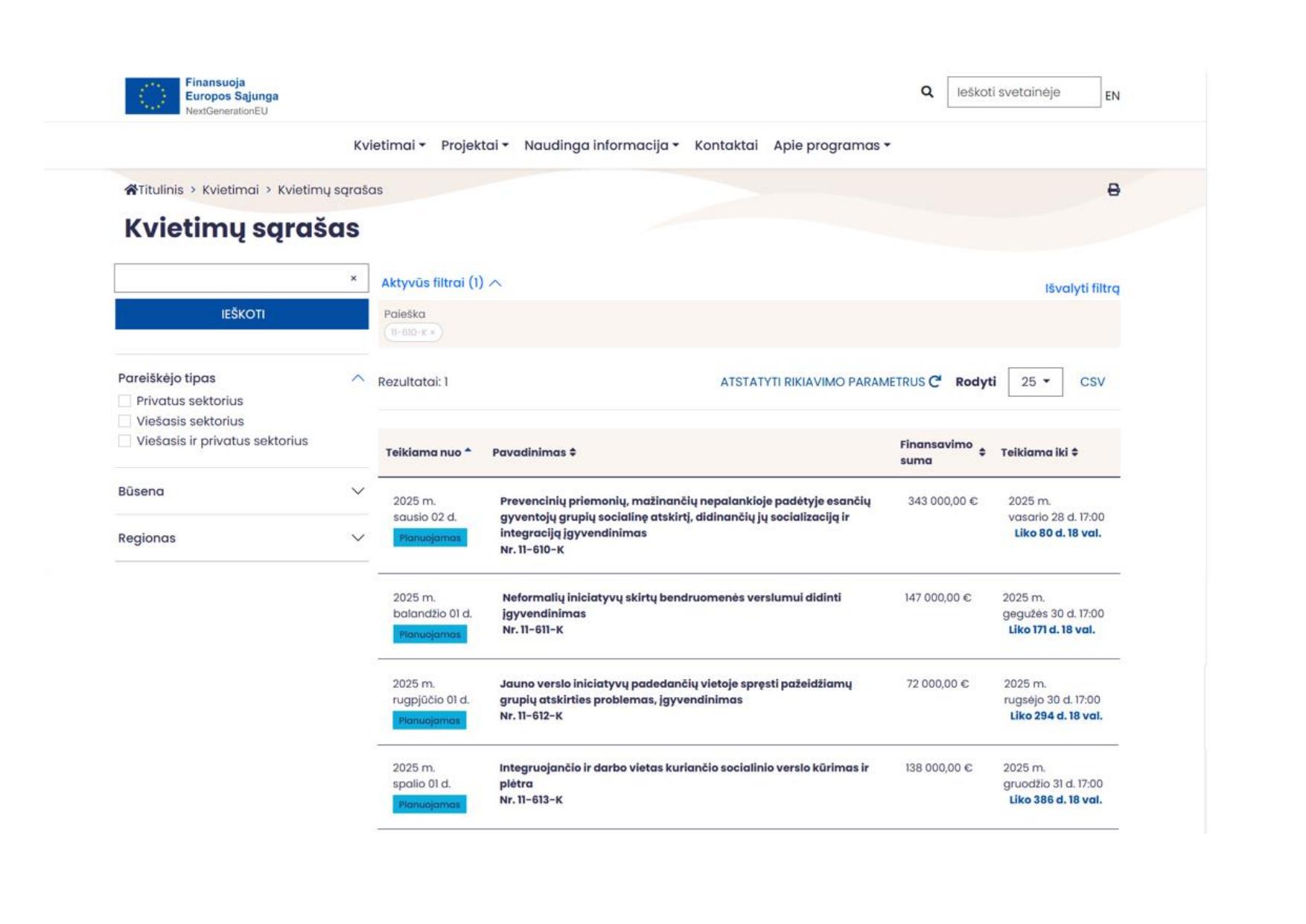Viewport: 1306px width, 924px height.
Task: Sort by Teikiama iki column arrows
Action: pyautogui.click(x=1074, y=452)
